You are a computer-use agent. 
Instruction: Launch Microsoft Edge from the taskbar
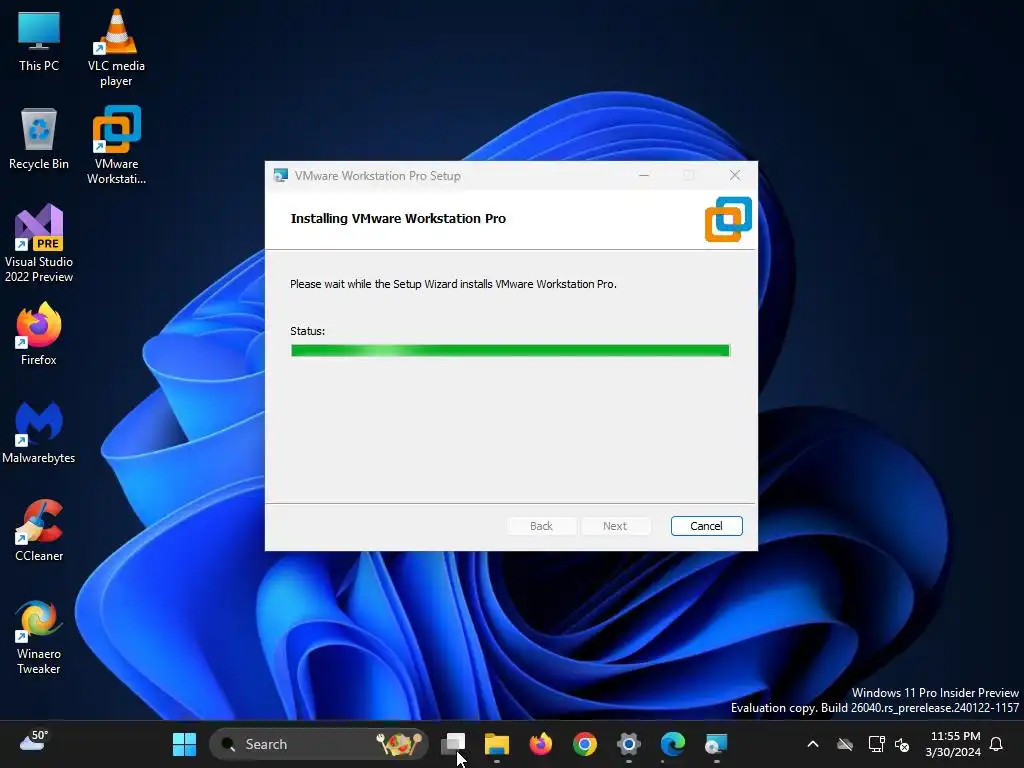pos(672,744)
